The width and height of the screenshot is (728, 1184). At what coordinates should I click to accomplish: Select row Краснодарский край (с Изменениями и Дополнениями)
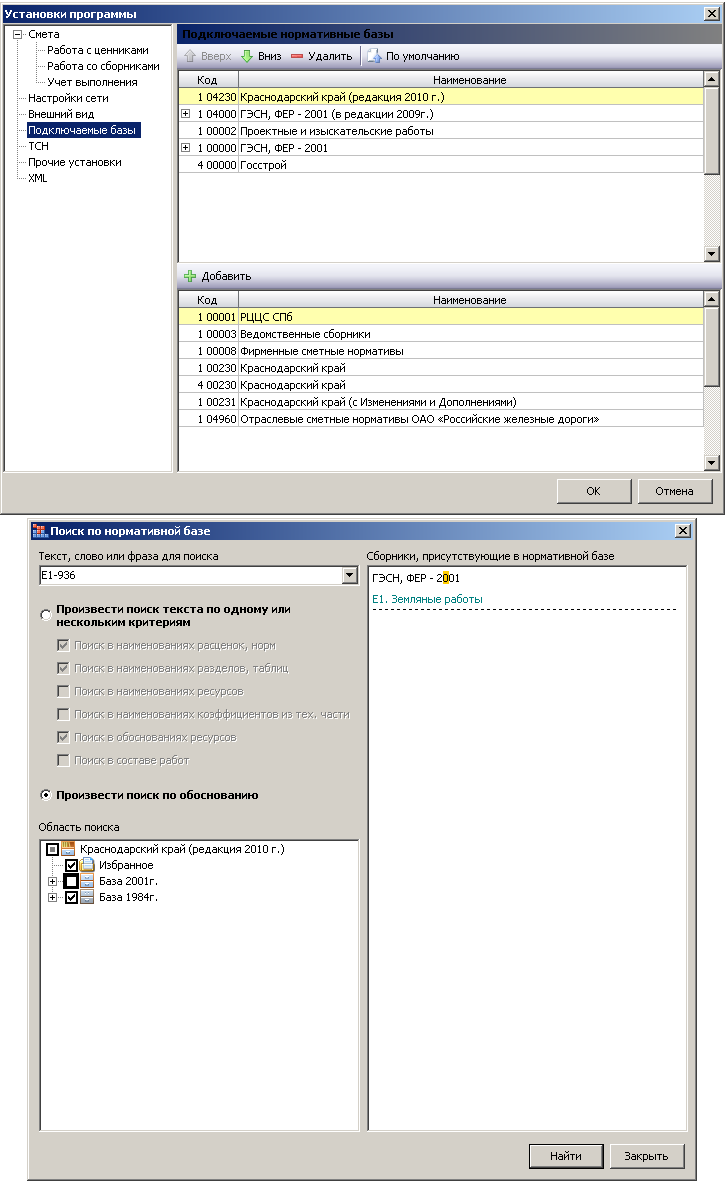tap(441, 402)
